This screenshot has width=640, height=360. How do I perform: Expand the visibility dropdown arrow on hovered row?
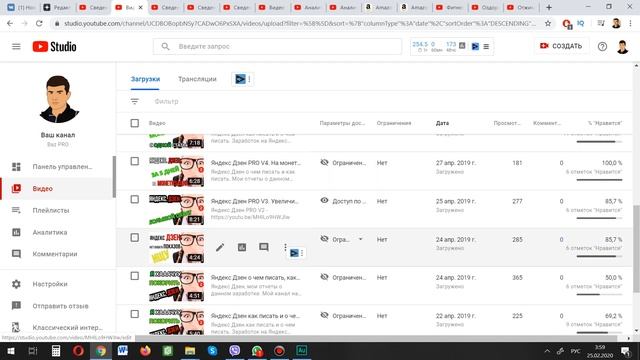[x=360, y=239]
